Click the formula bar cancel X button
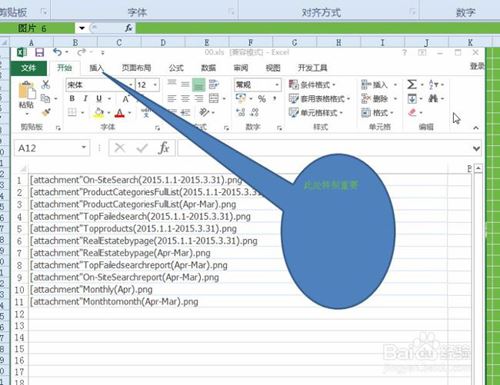The image size is (500, 385). point(120,148)
